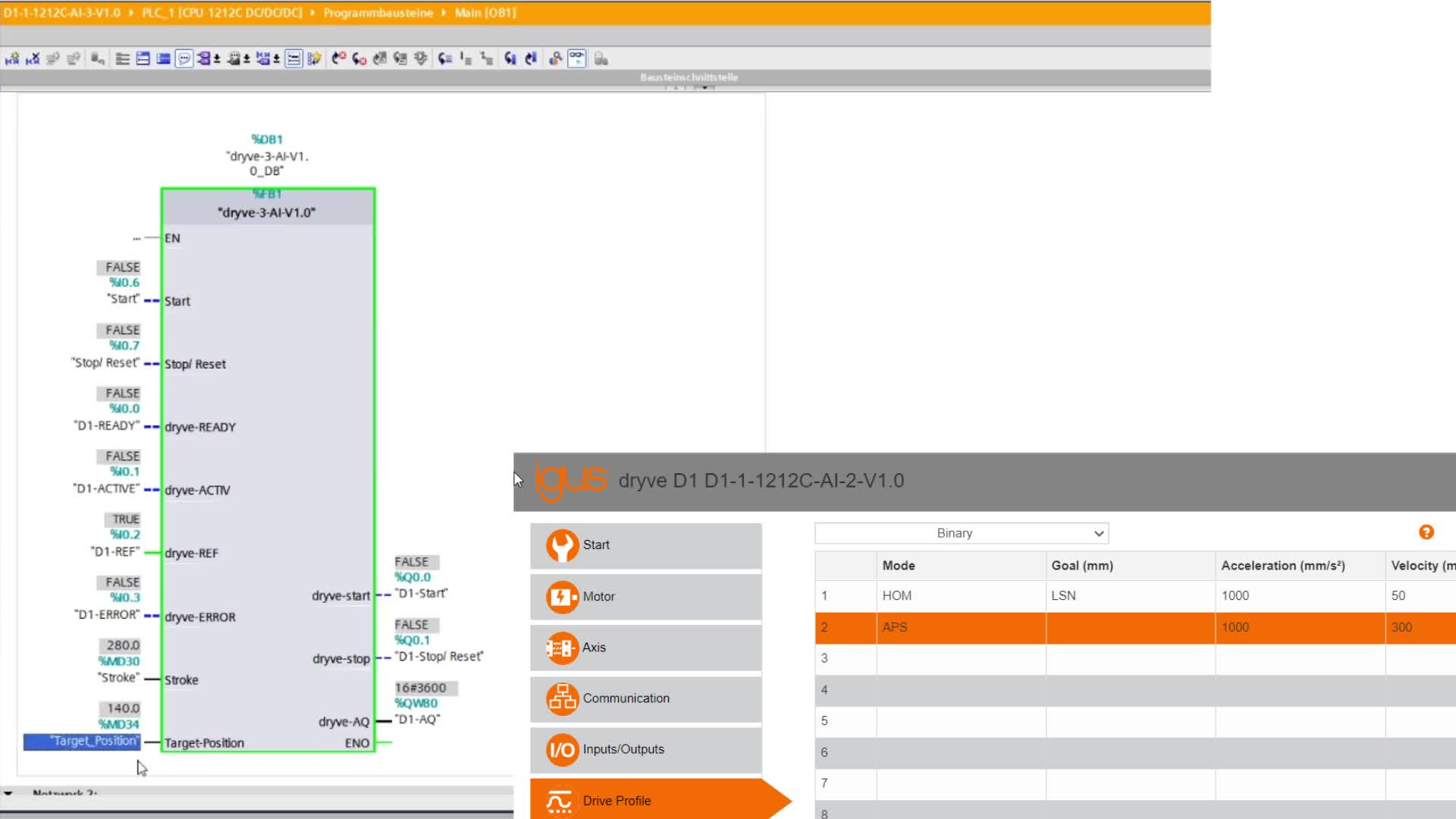Viewport: 1456px width, 819px height.
Task: Click the HOM mode cell in row 1
Action: (x=962, y=596)
